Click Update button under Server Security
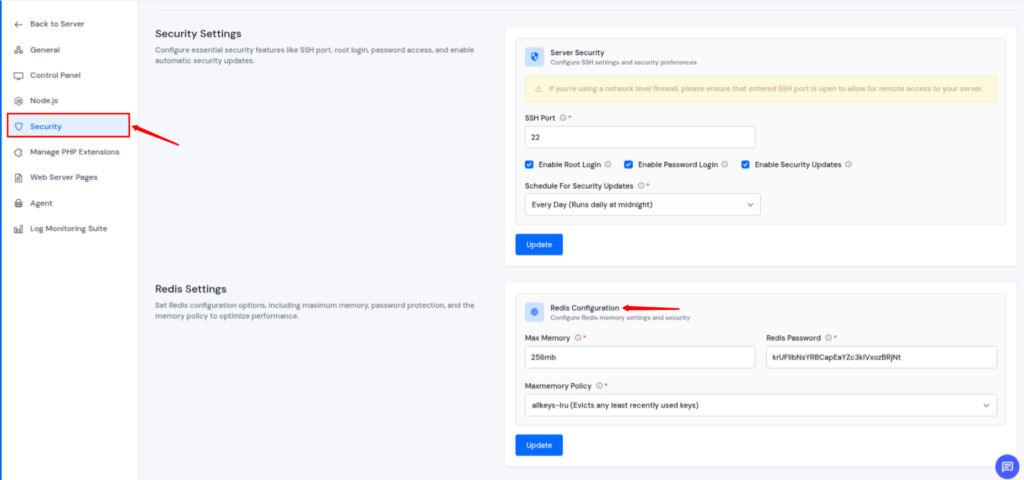 pos(539,244)
